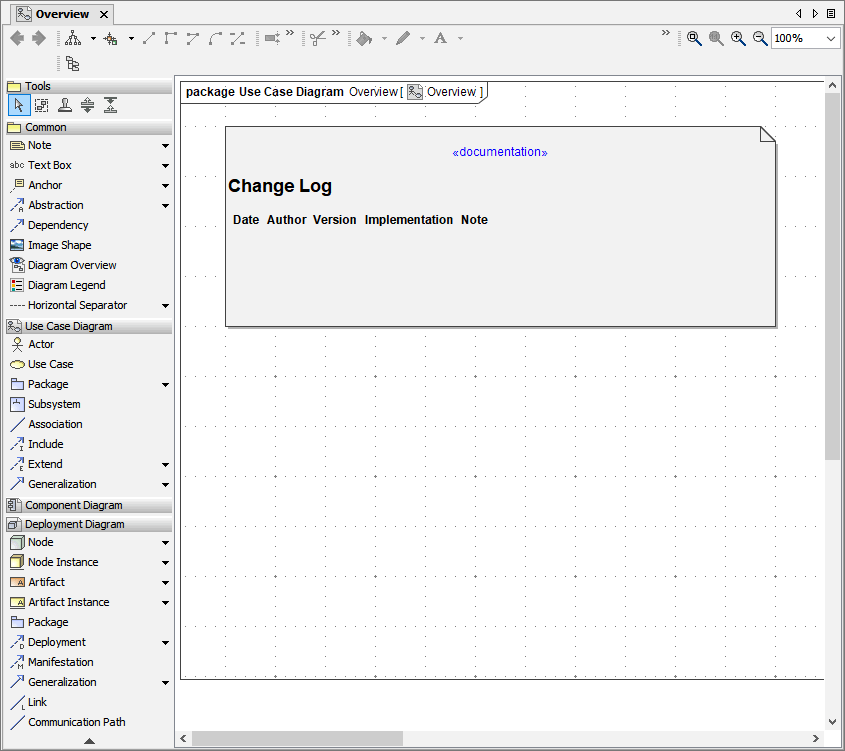This screenshot has height=751, width=845.
Task: Zoom in on the diagram
Action: 738,38
